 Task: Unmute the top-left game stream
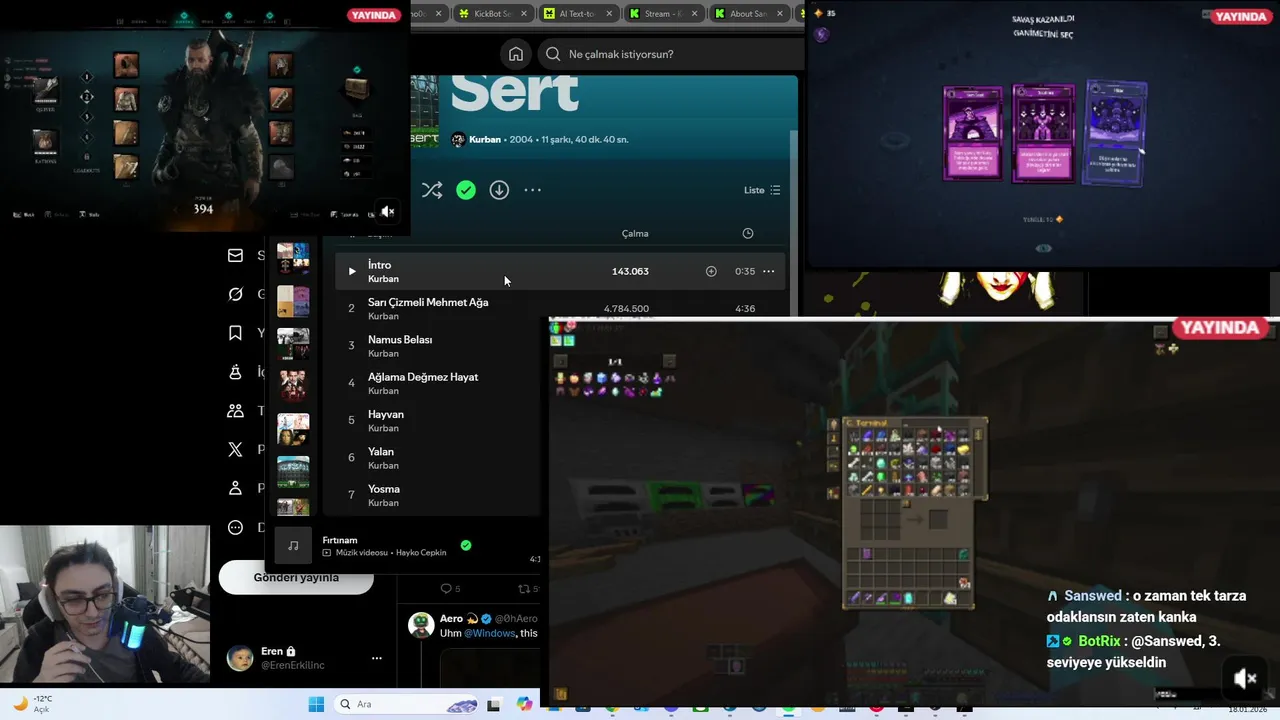[x=387, y=211]
